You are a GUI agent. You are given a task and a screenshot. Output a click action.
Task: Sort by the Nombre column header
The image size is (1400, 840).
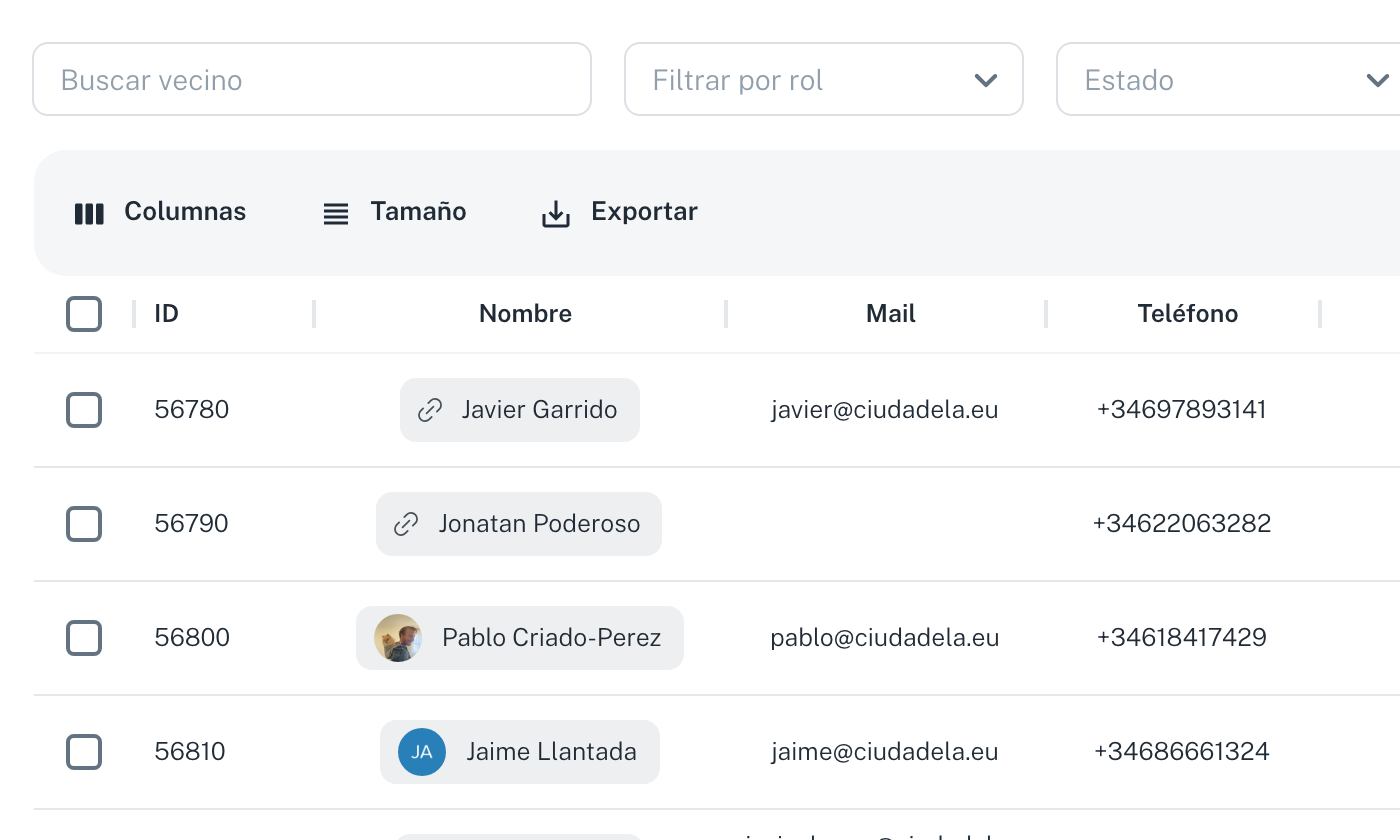click(x=525, y=314)
